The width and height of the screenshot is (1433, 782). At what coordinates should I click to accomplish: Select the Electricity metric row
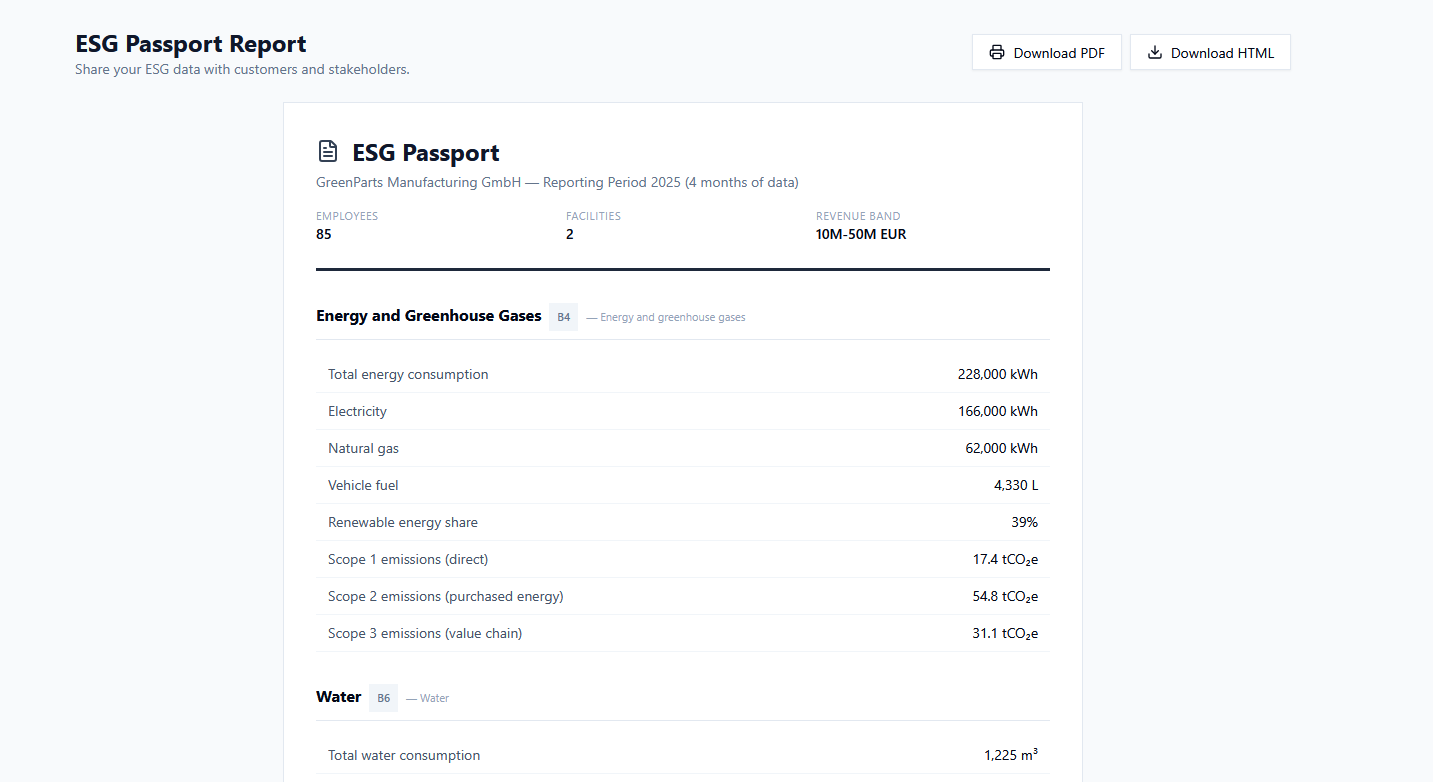coord(357,411)
